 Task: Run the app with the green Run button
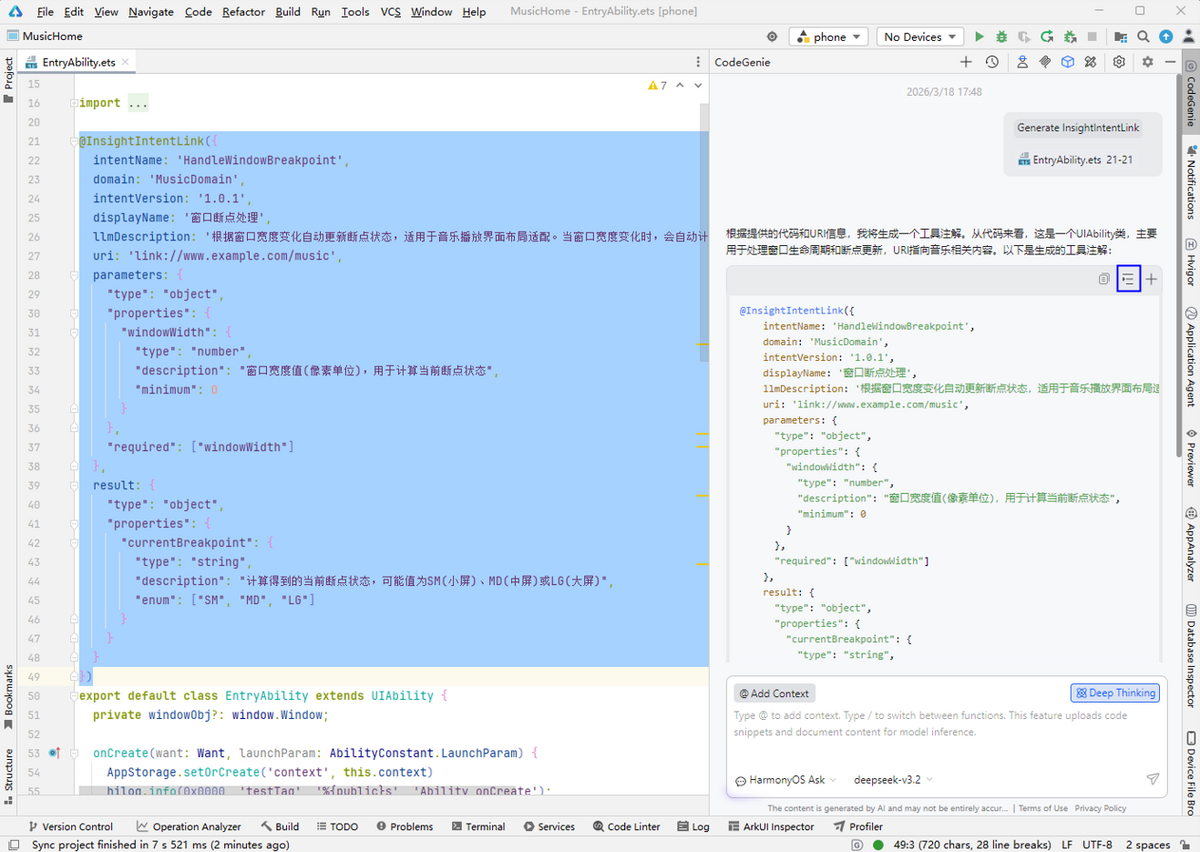point(980,37)
